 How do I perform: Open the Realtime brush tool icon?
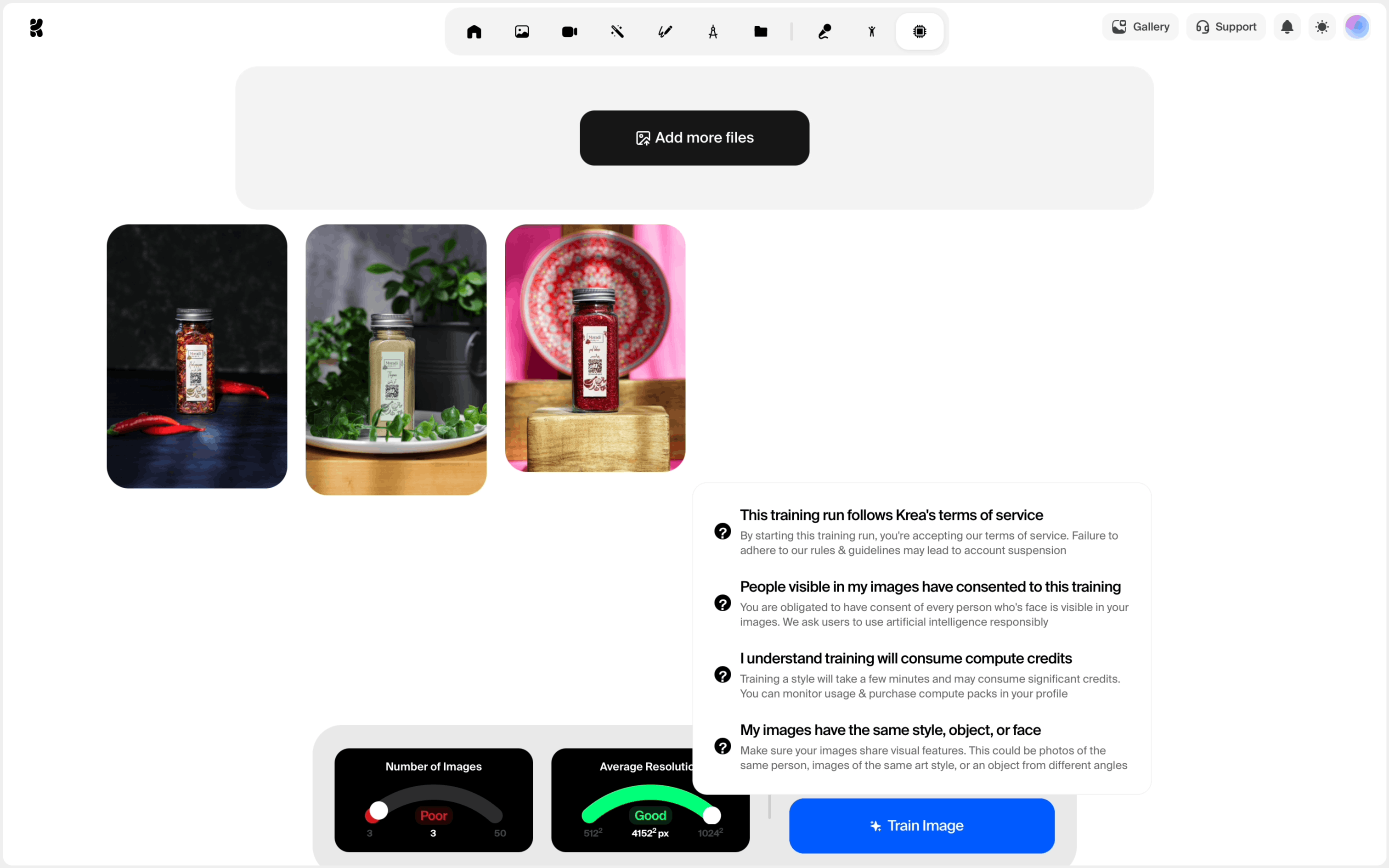[x=665, y=32]
